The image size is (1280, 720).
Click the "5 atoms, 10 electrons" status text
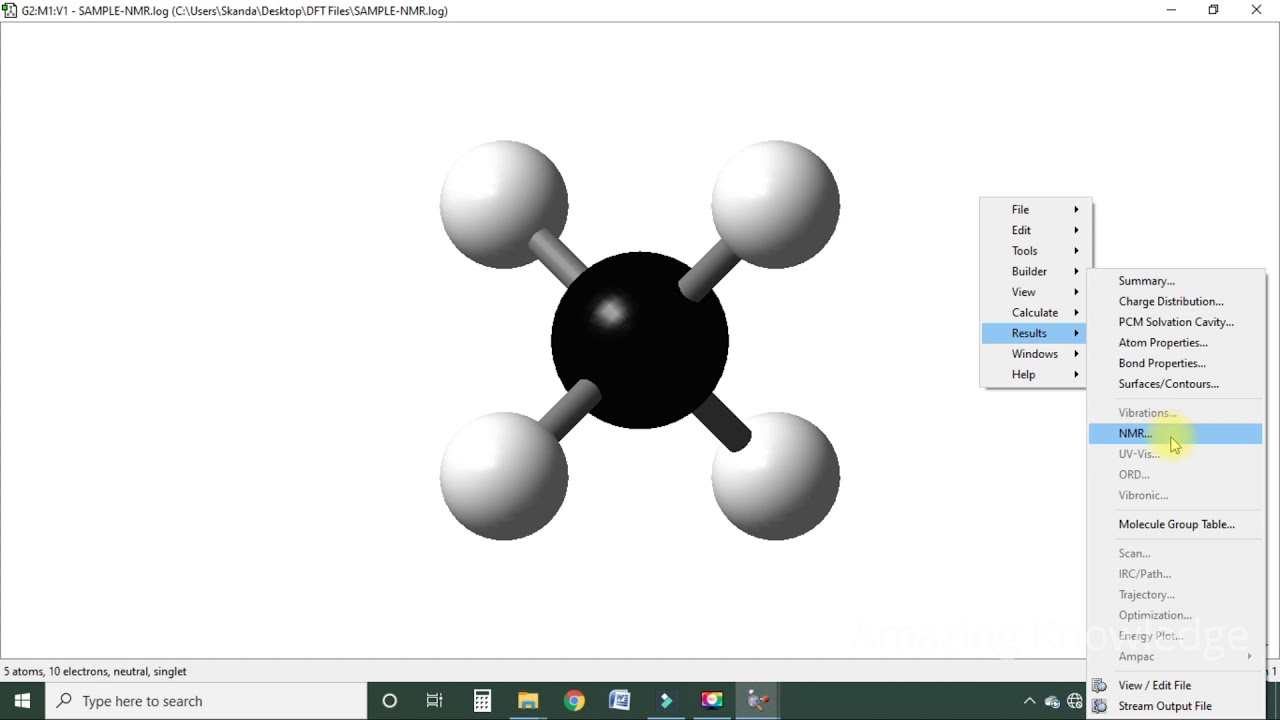pos(96,671)
